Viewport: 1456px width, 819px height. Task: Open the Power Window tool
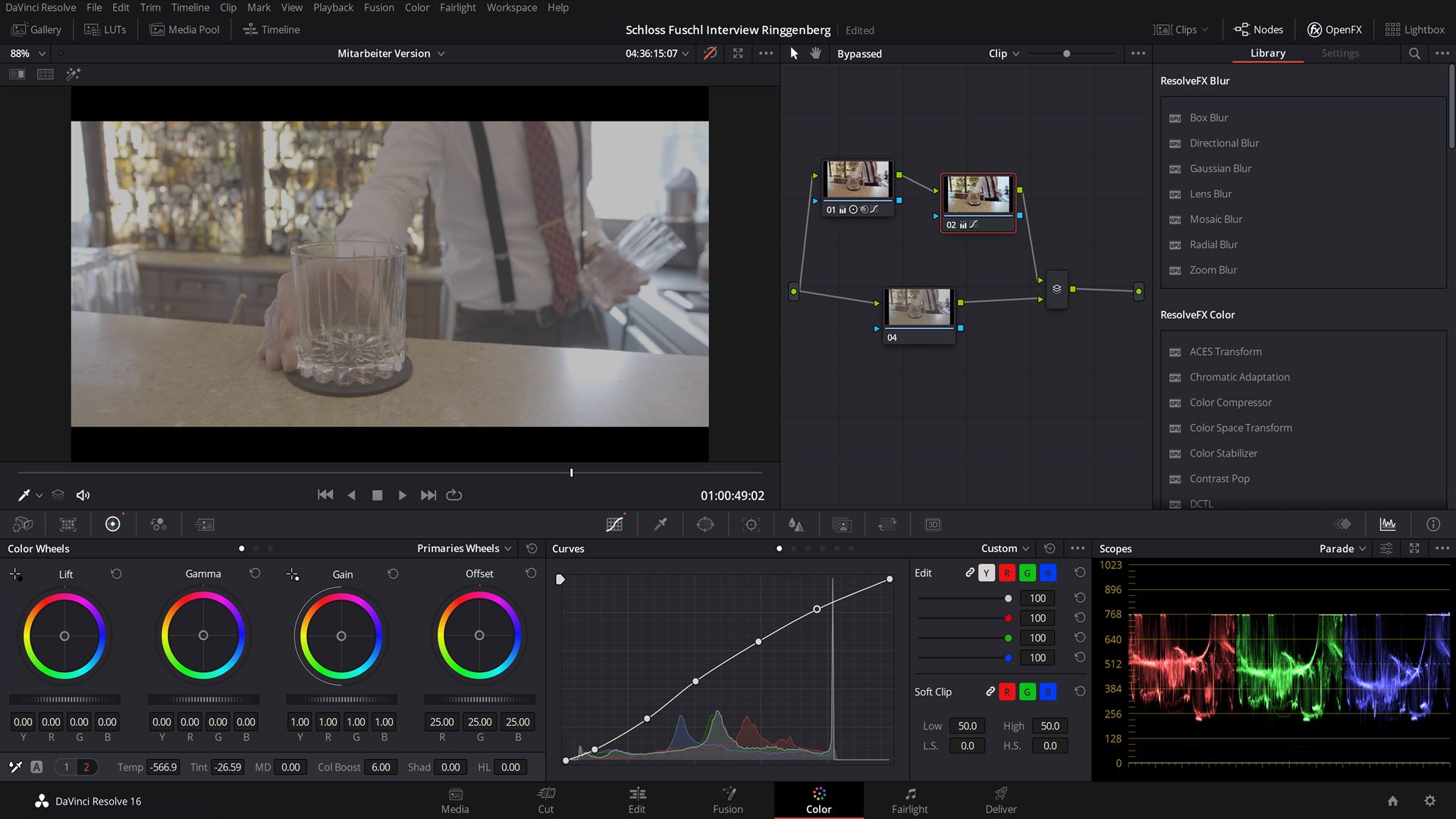[x=704, y=524]
